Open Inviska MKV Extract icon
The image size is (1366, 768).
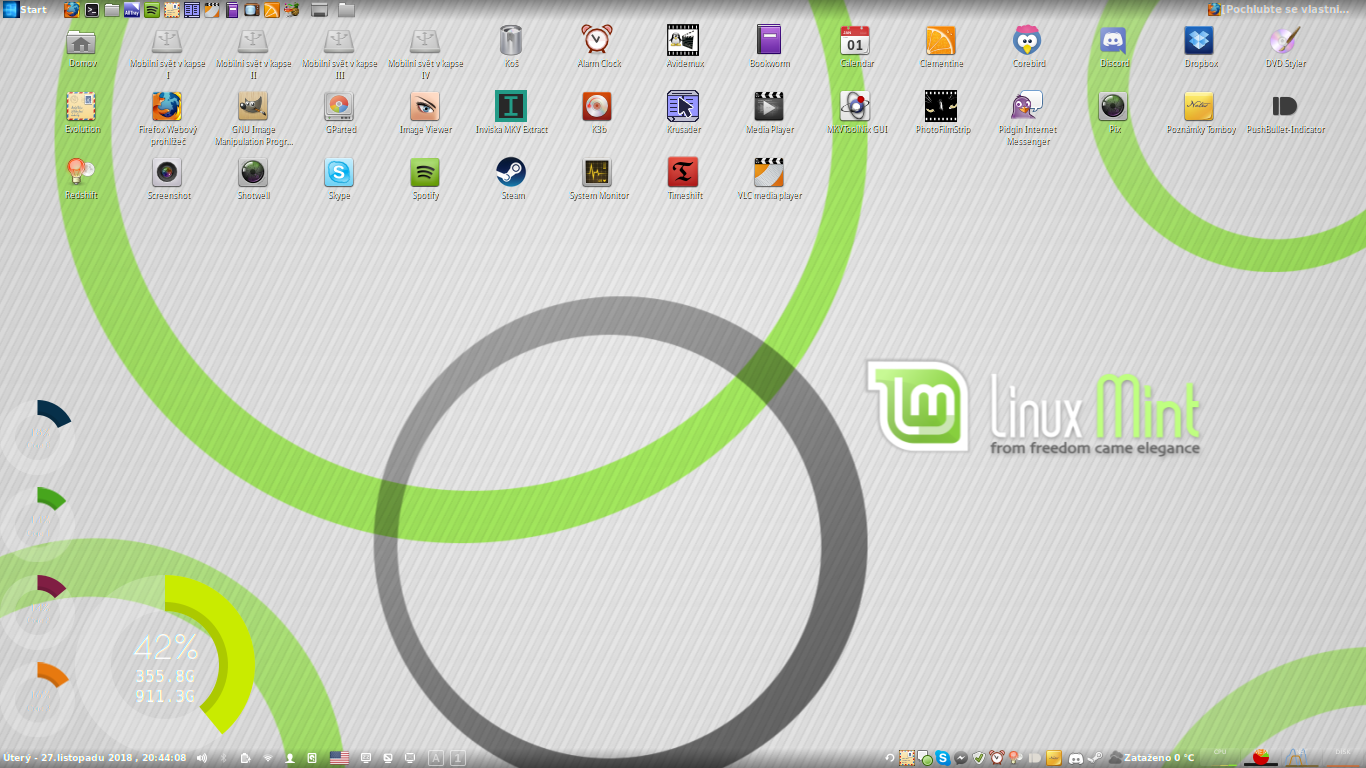tap(511, 113)
